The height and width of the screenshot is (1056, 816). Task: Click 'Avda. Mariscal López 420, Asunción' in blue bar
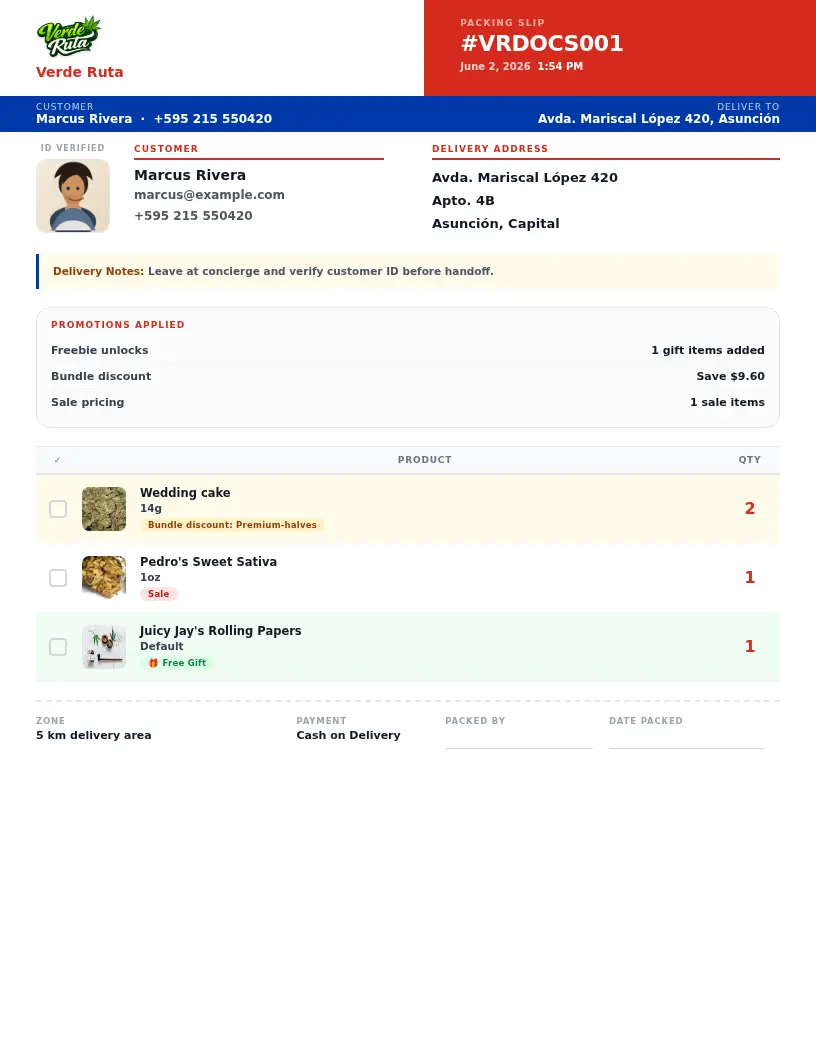click(x=658, y=119)
